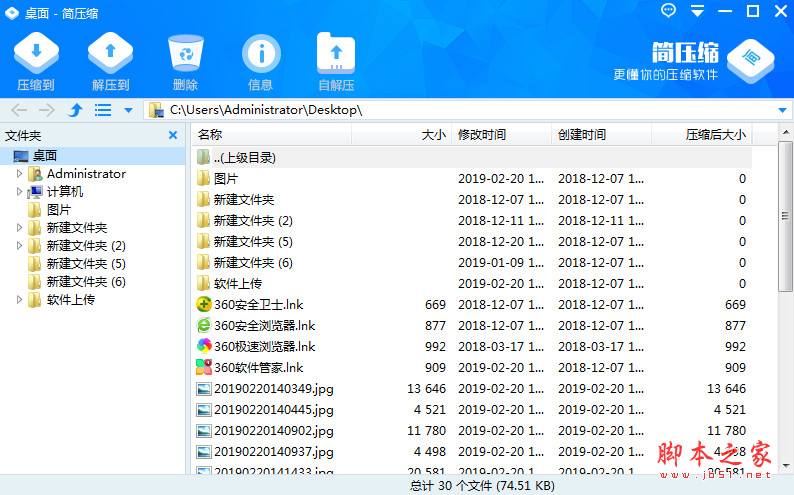Click the 简压缩 logo diamond icon

pyautogui.click(x=750, y=61)
